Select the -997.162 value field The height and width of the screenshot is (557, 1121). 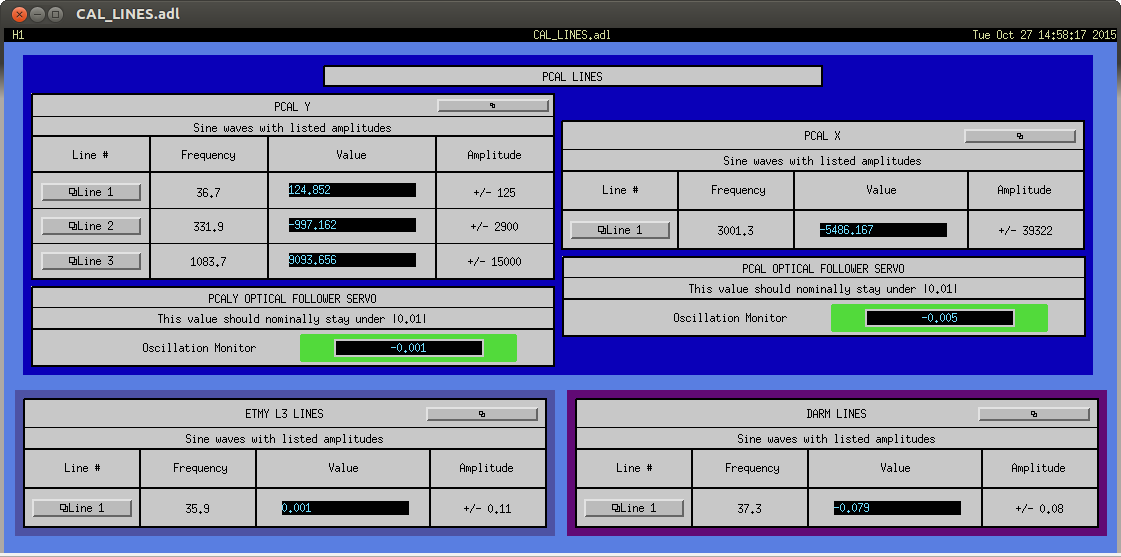click(352, 225)
